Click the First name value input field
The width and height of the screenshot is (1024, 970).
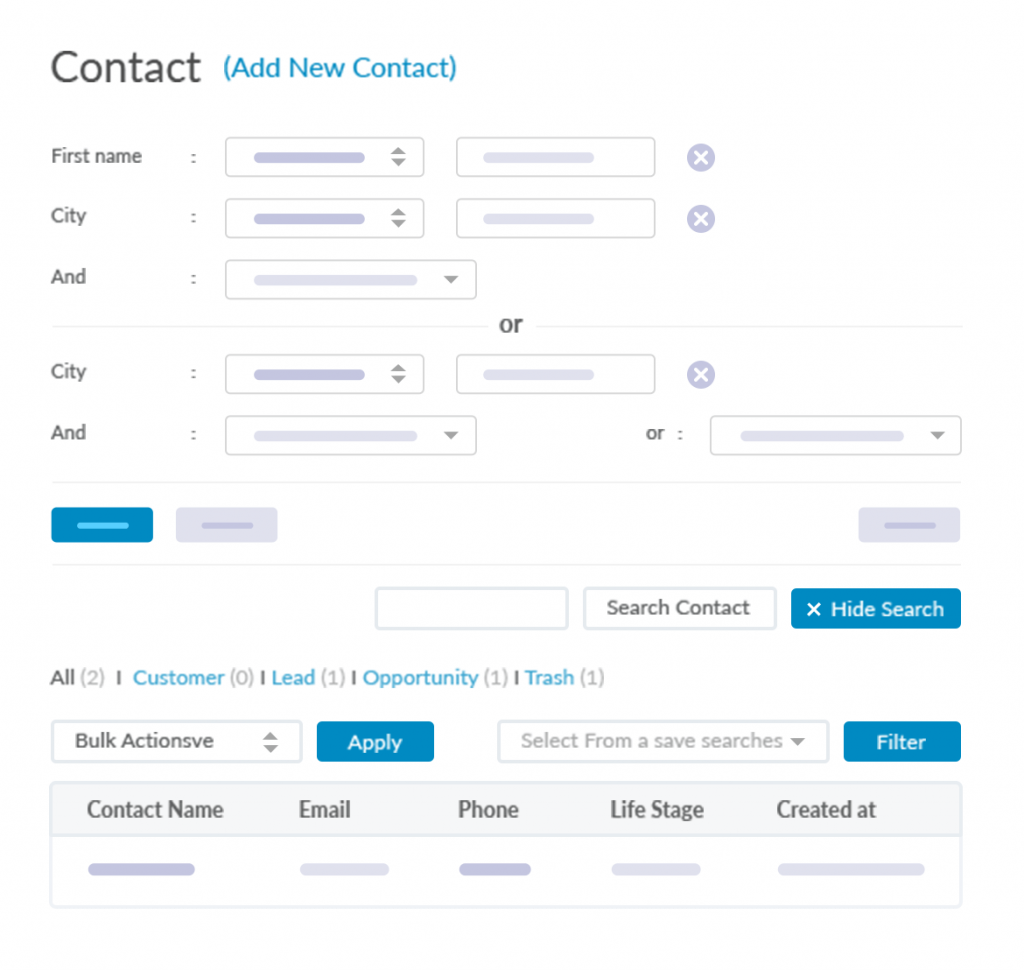pyautogui.click(x=555, y=158)
